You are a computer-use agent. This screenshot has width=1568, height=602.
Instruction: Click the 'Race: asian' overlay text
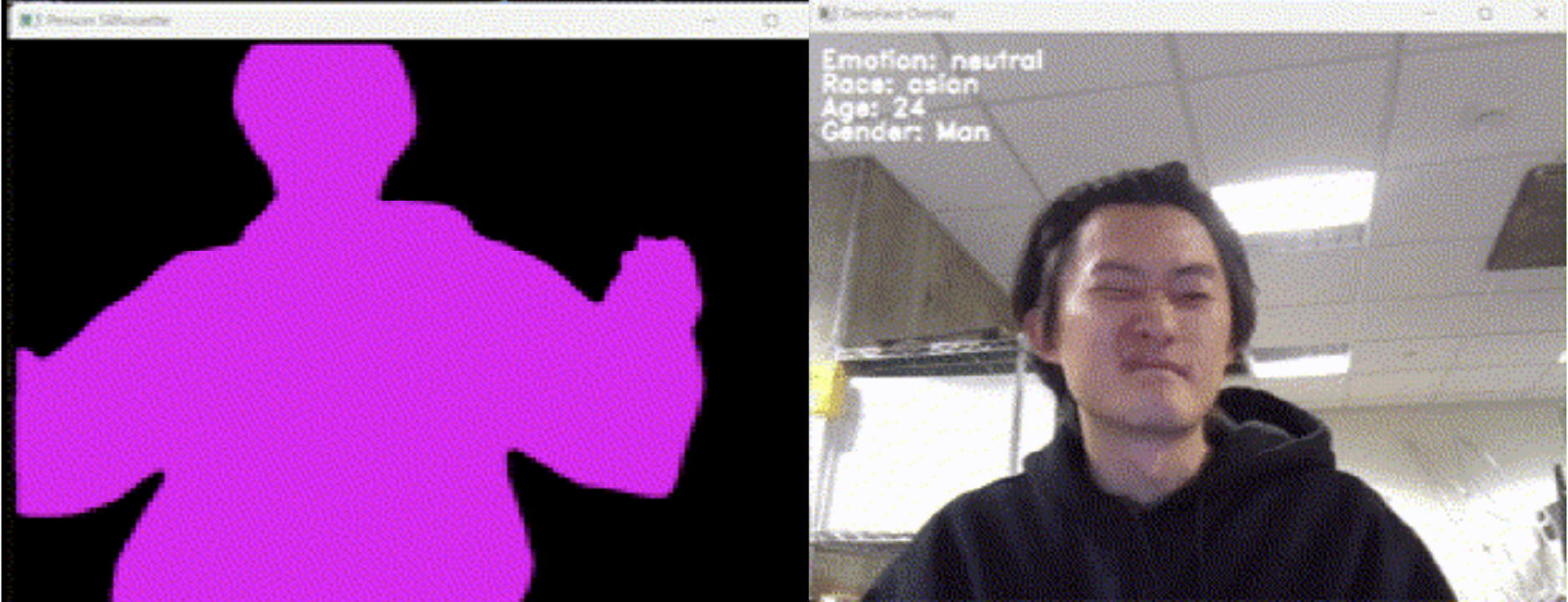click(x=900, y=84)
